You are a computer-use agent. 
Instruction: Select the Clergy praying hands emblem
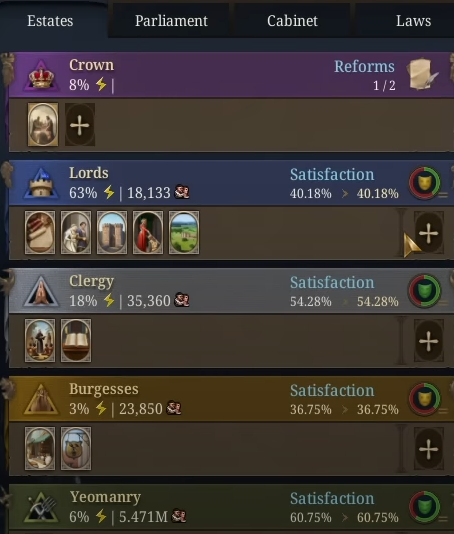(41, 292)
